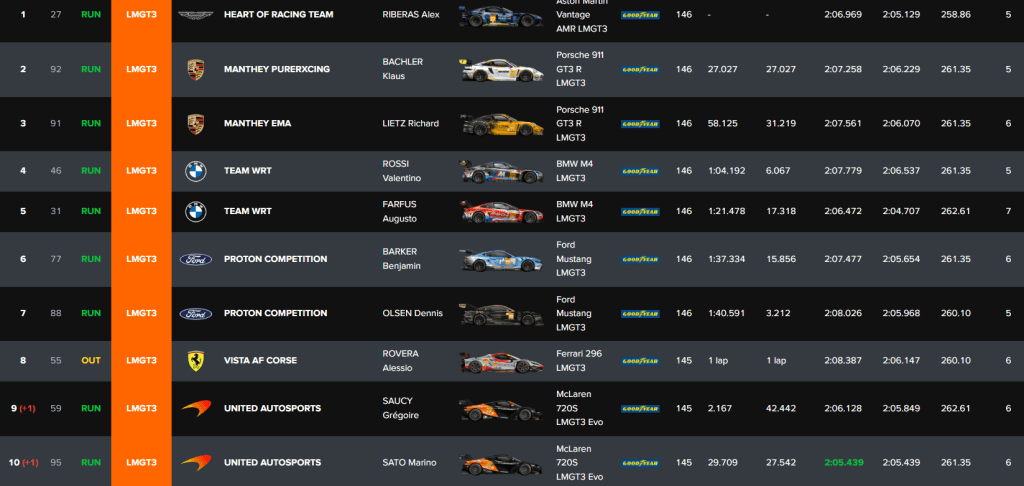This screenshot has height=486, width=1024.
Task: Click the Goodyear tyre logo in Saucy's row
Action: click(640, 408)
